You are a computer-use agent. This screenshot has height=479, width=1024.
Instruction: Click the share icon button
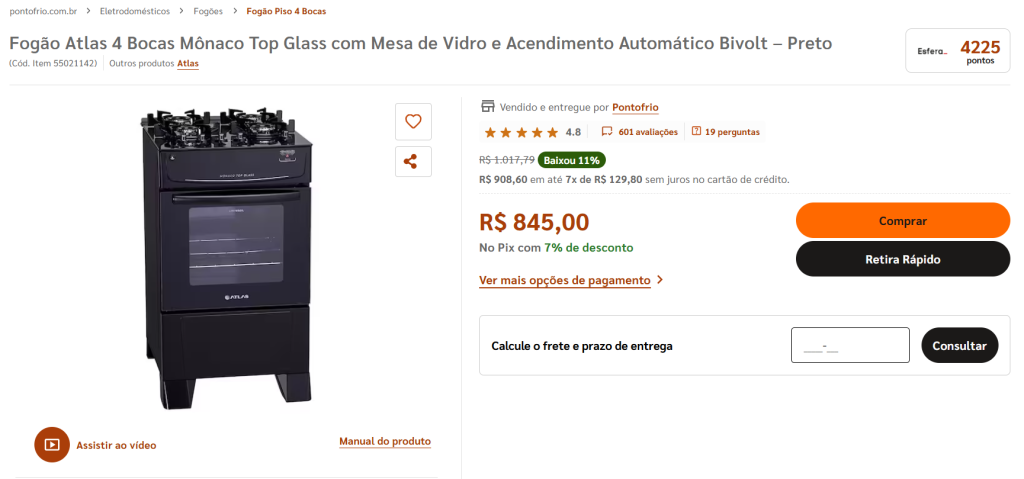413,161
